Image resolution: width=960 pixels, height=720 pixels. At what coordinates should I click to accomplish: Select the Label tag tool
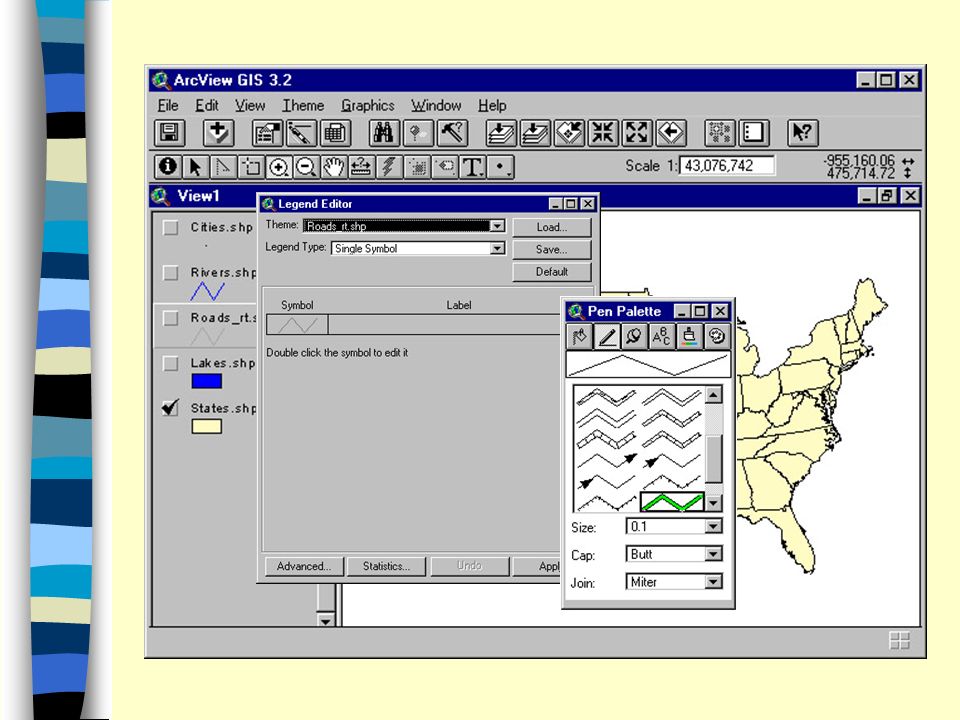point(444,167)
